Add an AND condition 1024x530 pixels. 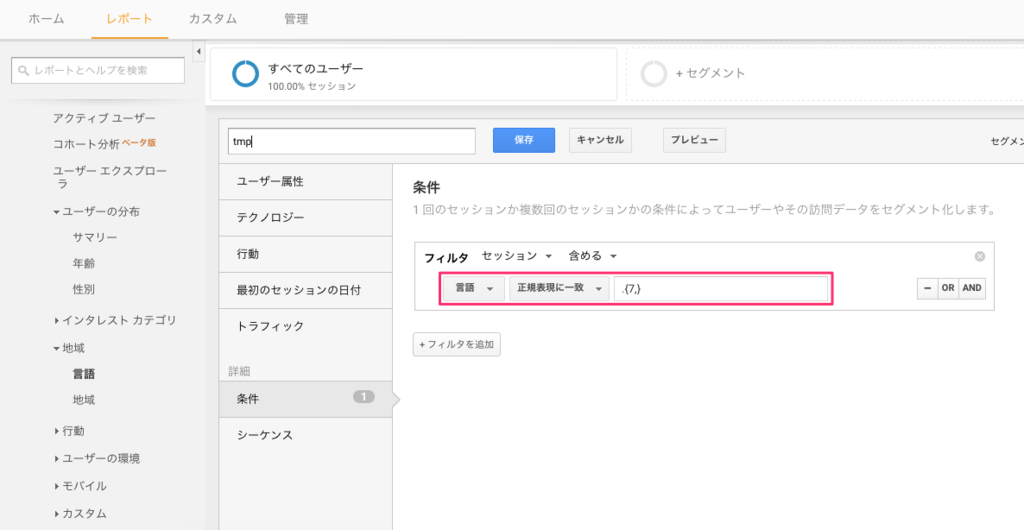(972, 288)
